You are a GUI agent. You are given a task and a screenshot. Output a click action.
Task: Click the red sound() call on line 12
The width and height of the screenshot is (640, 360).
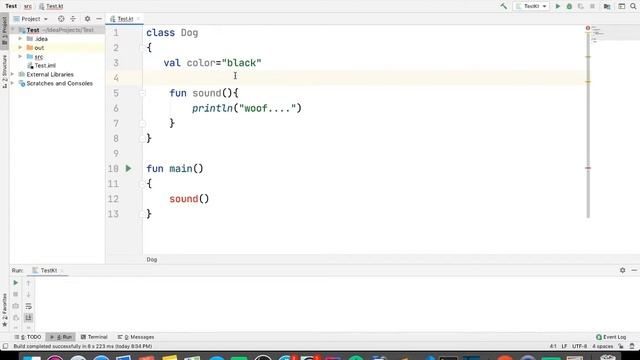click(189, 199)
